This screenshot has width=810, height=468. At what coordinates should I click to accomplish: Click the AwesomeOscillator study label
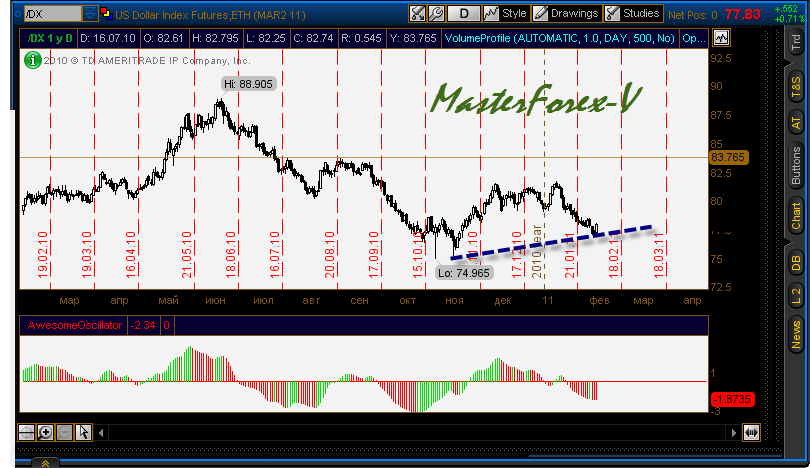pyautogui.click(x=74, y=325)
